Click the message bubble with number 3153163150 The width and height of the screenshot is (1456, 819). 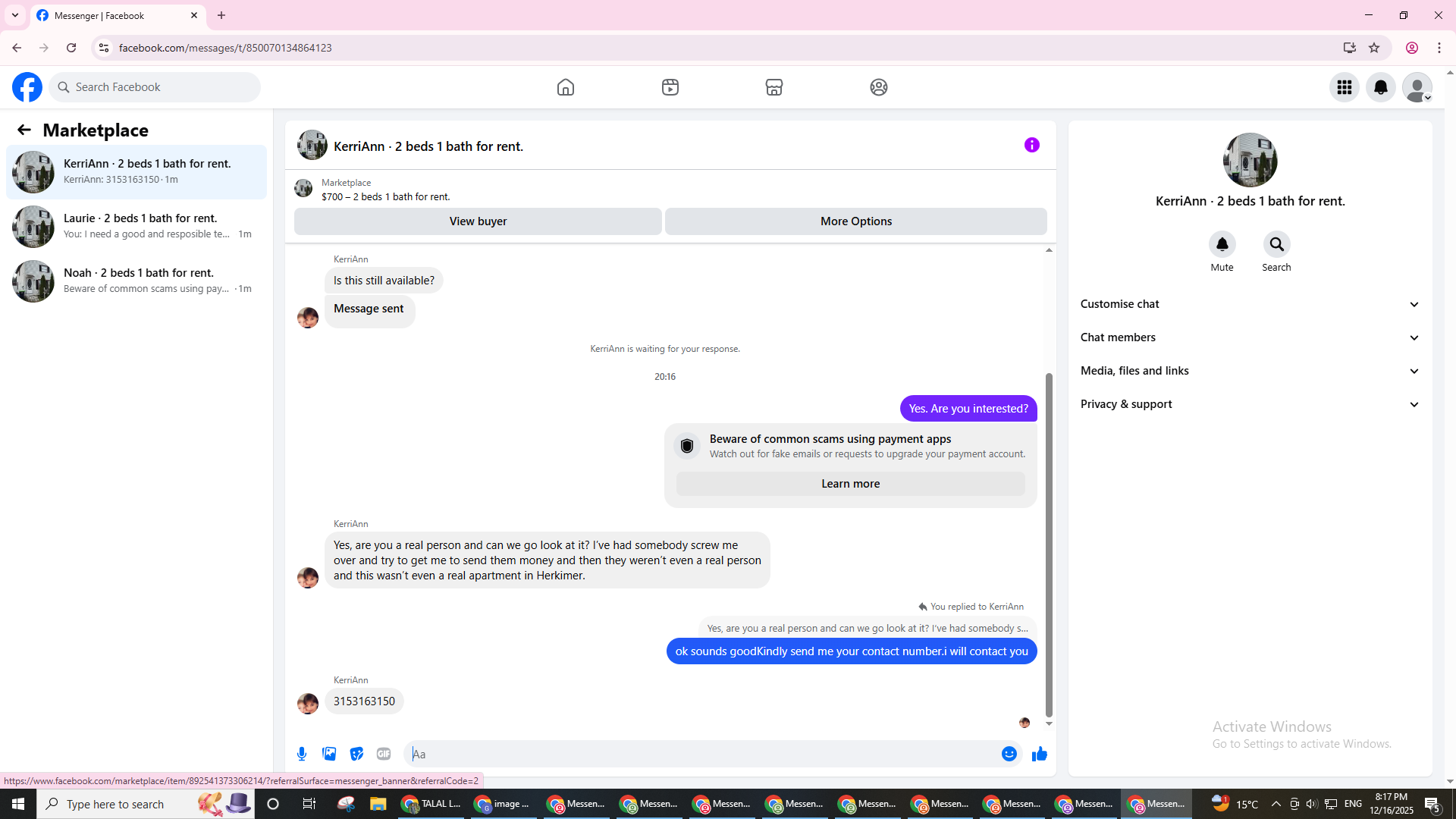click(x=364, y=701)
